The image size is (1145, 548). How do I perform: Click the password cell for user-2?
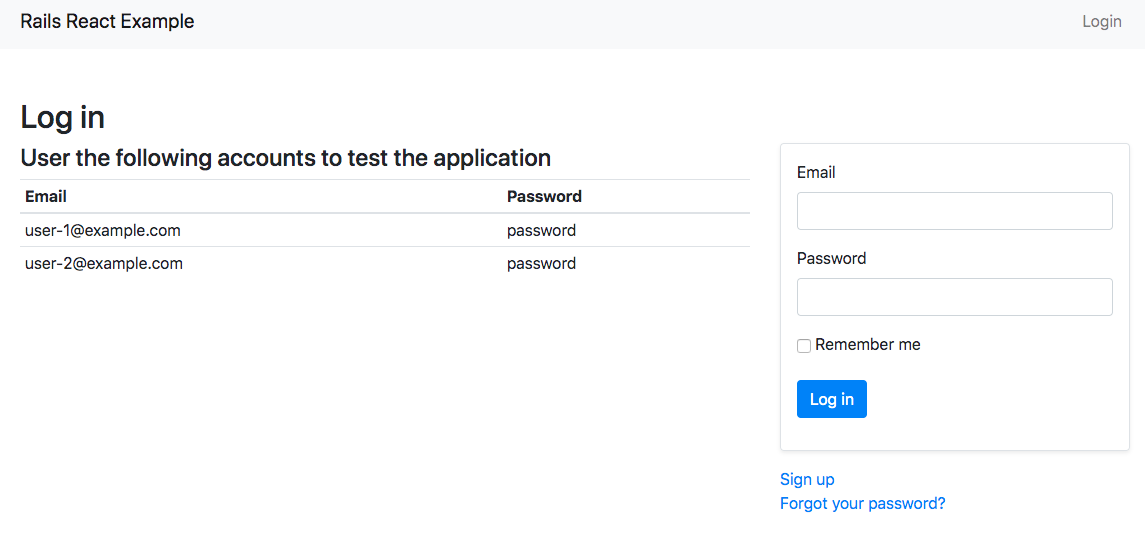(x=541, y=264)
